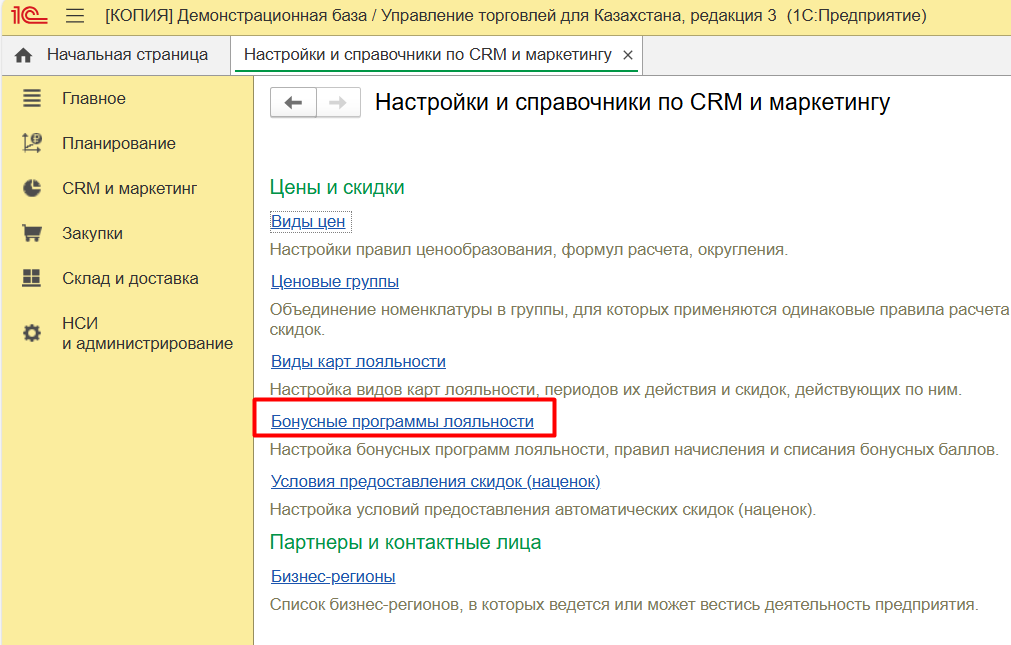Select the Настройки и справочники по CRM tab
The width and height of the screenshot is (1011, 645).
click(x=427, y=55)
